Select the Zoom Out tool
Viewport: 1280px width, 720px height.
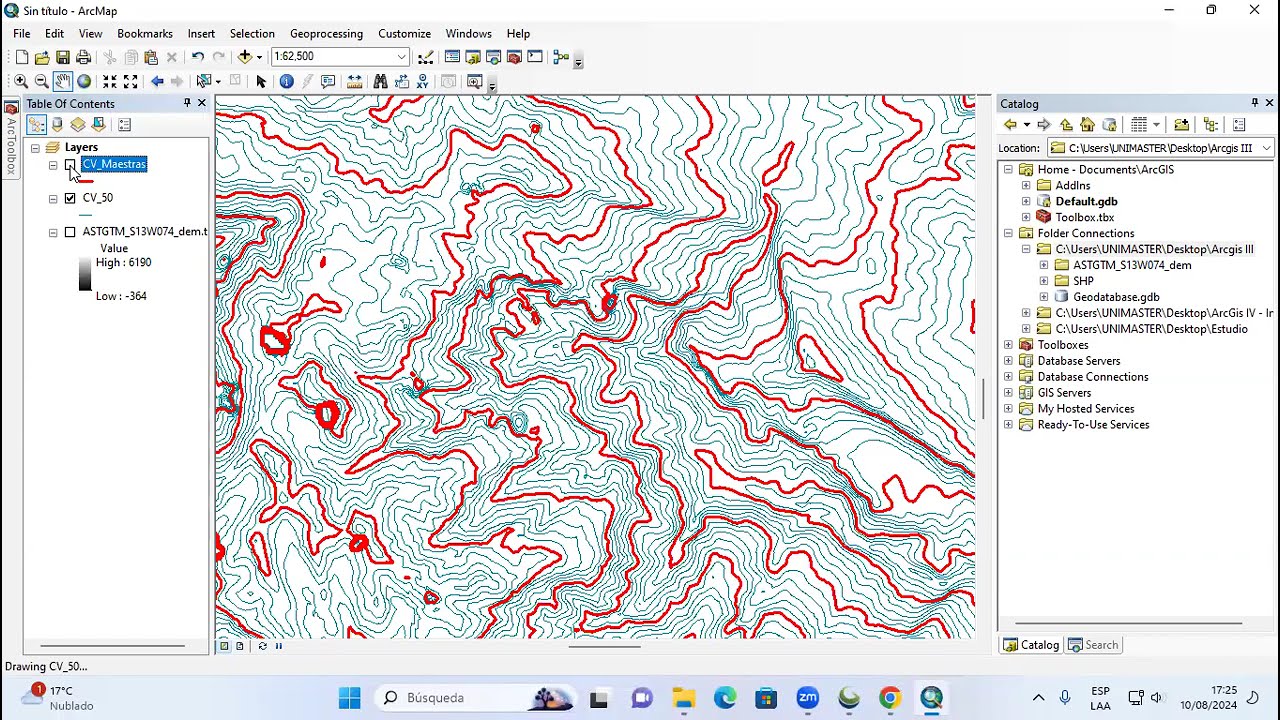click(x=41, y=81)
